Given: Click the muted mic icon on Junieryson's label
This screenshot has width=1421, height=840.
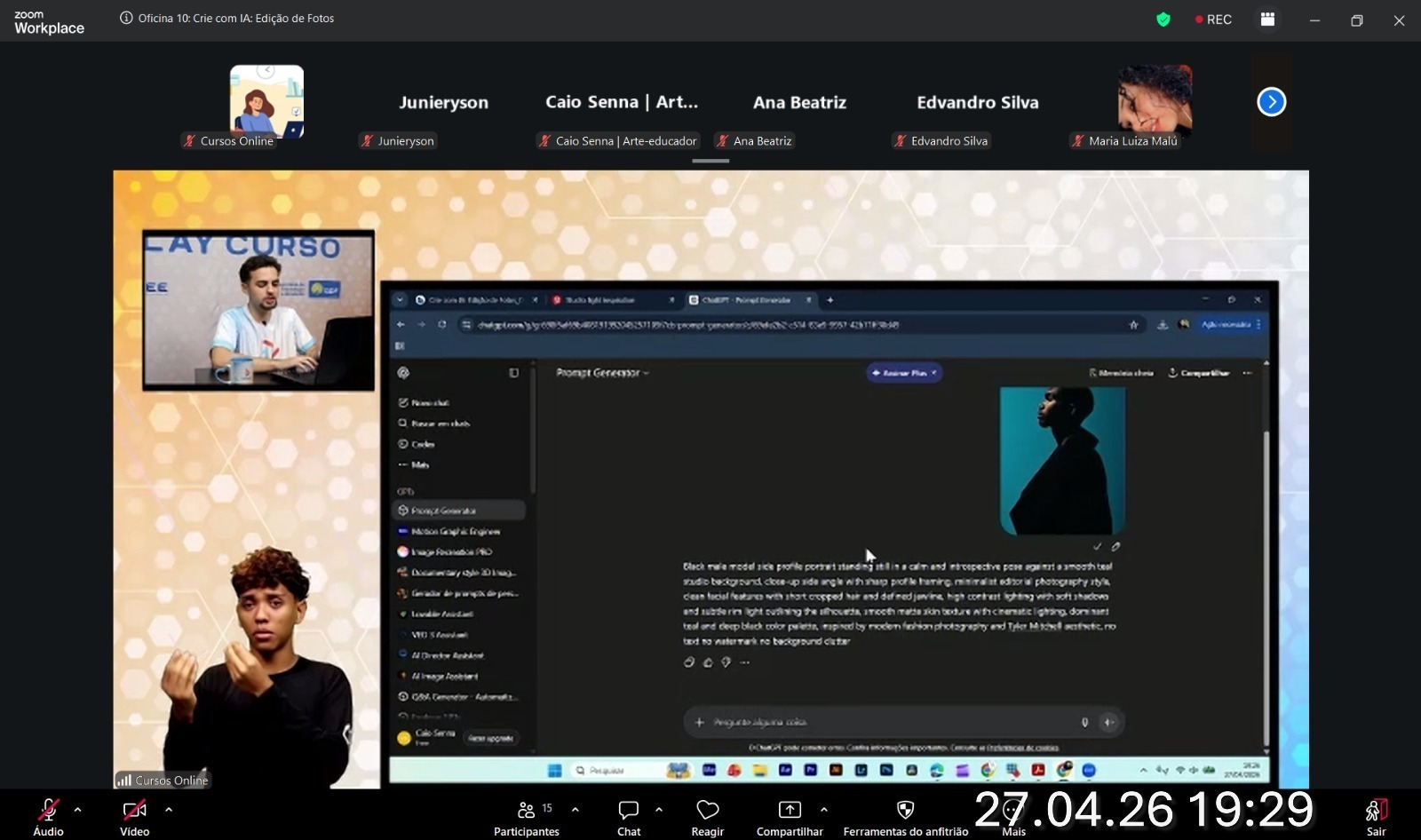Looking at the screenshot, I should (x=367, y=140).
